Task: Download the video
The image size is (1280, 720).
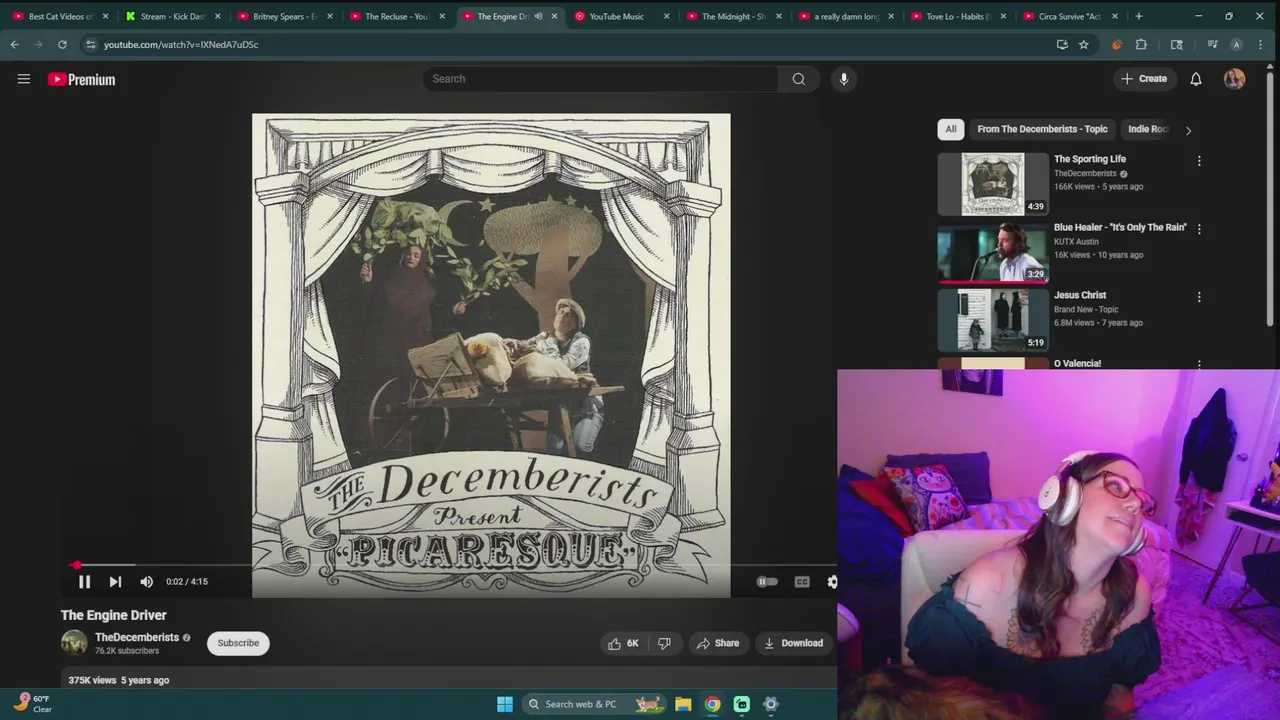Action: coord(794,643)
